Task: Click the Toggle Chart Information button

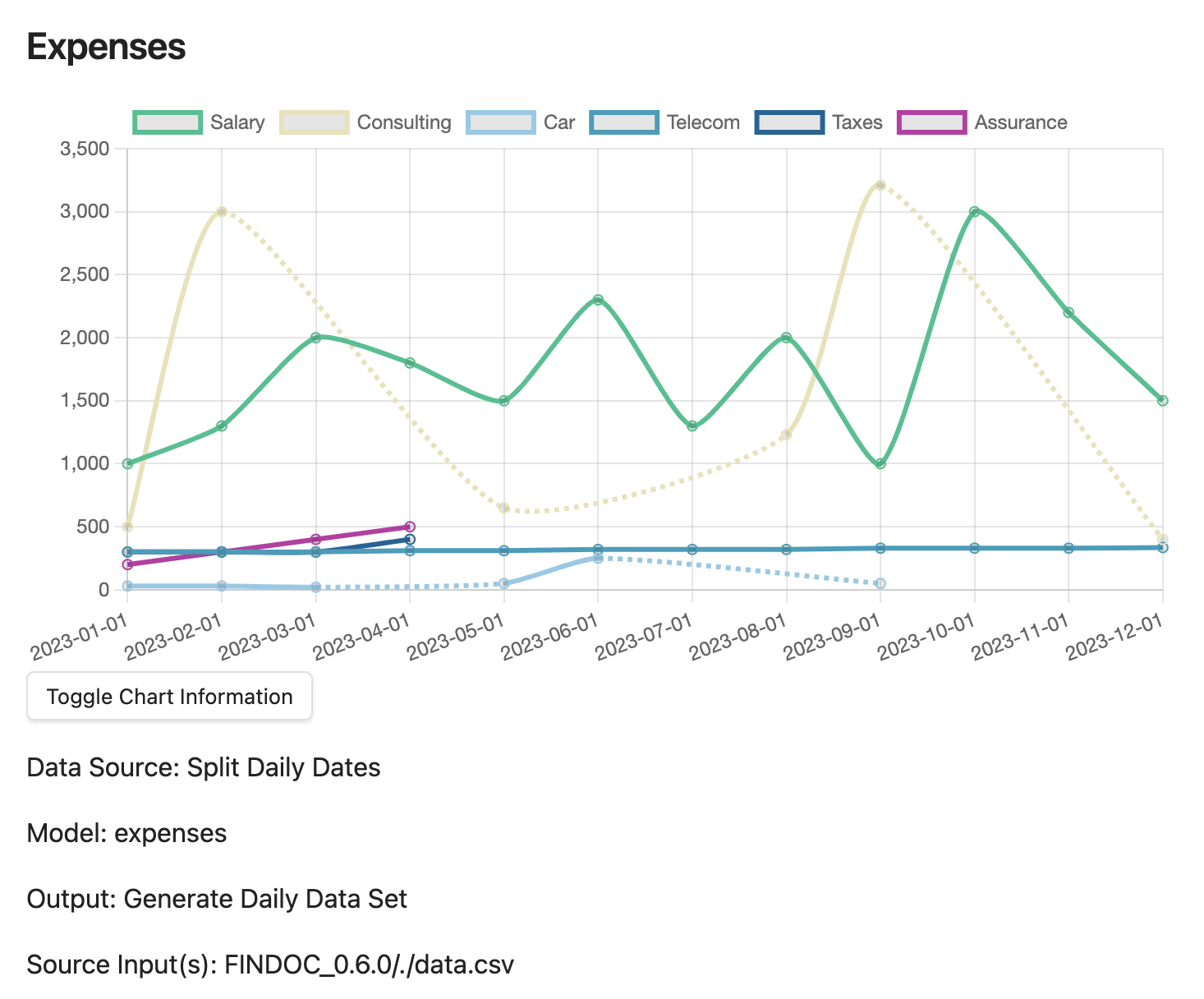Action: pos(169,696)
